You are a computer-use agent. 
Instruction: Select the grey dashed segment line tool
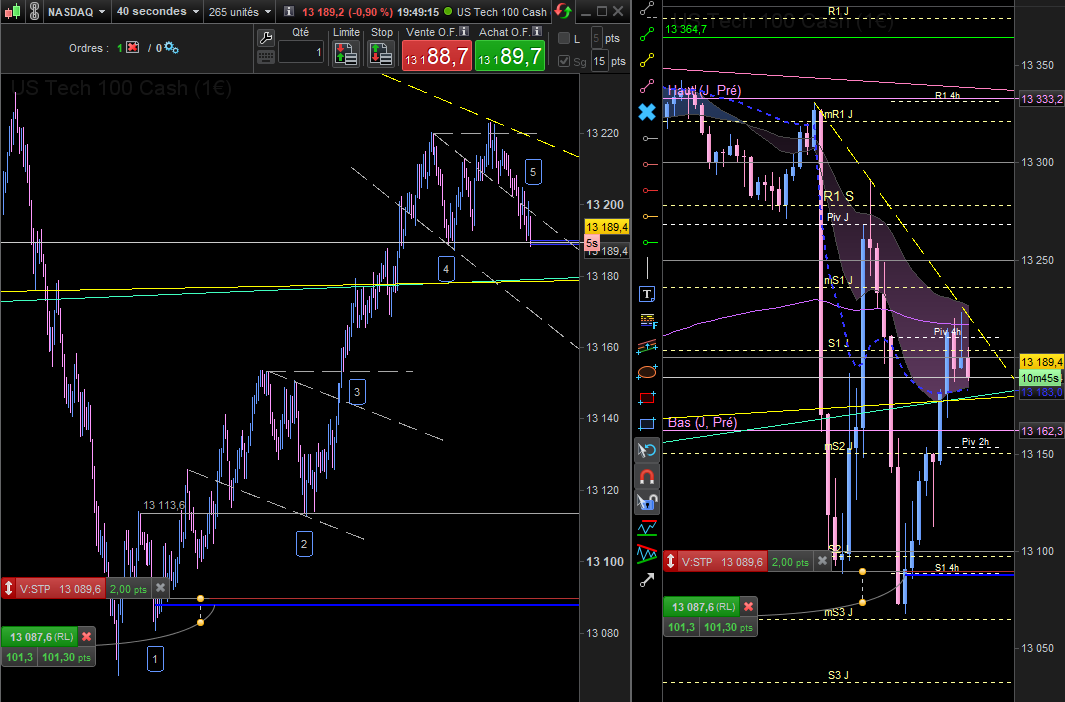pos(647,9)
